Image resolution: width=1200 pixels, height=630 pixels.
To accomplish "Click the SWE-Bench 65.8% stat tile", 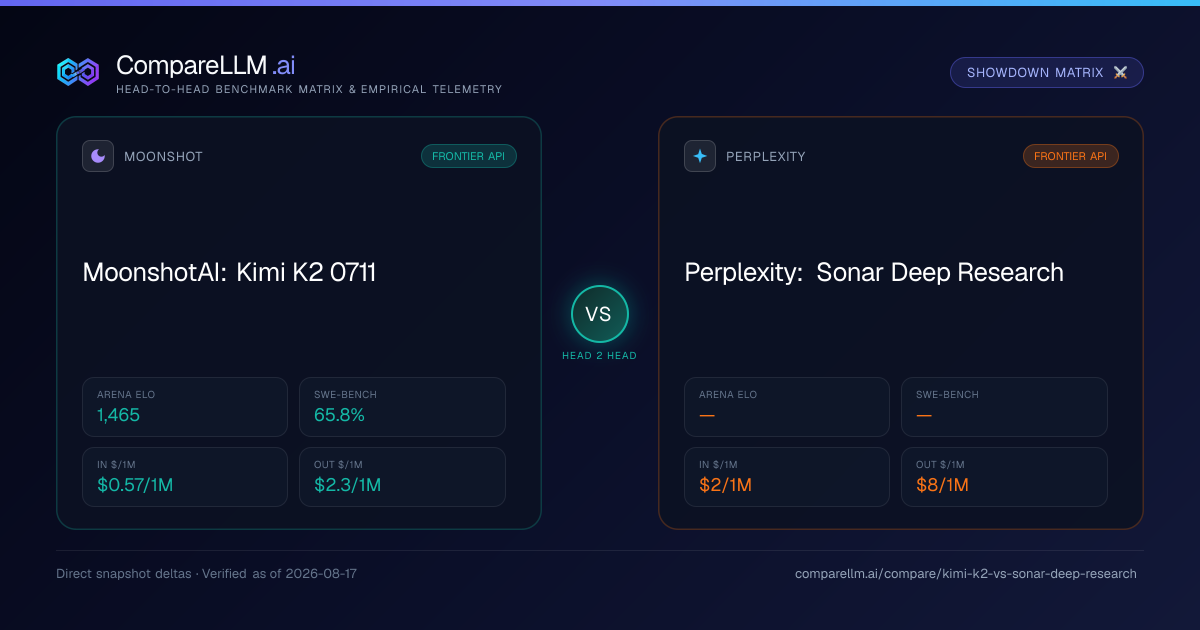I will point(402,407).
